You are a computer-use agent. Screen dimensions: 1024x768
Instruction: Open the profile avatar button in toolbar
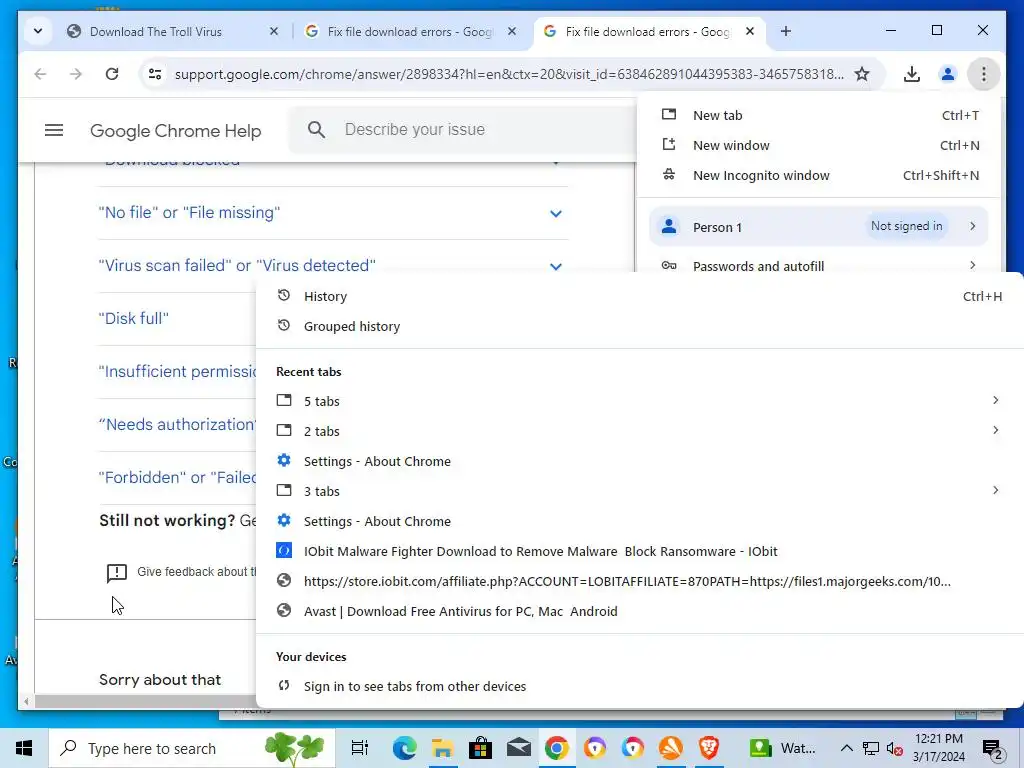(x=948, y=74)
